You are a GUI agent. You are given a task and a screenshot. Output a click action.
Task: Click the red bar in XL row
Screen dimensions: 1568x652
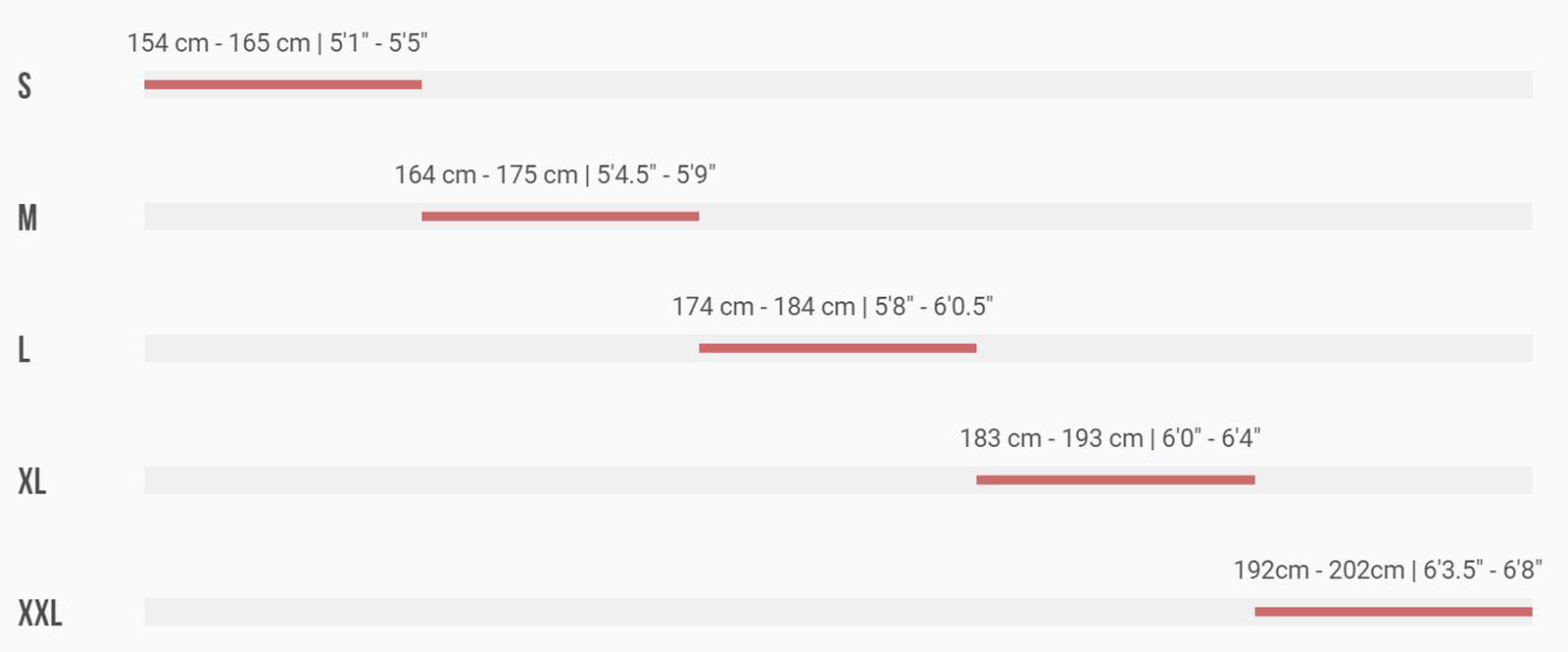1115,479
